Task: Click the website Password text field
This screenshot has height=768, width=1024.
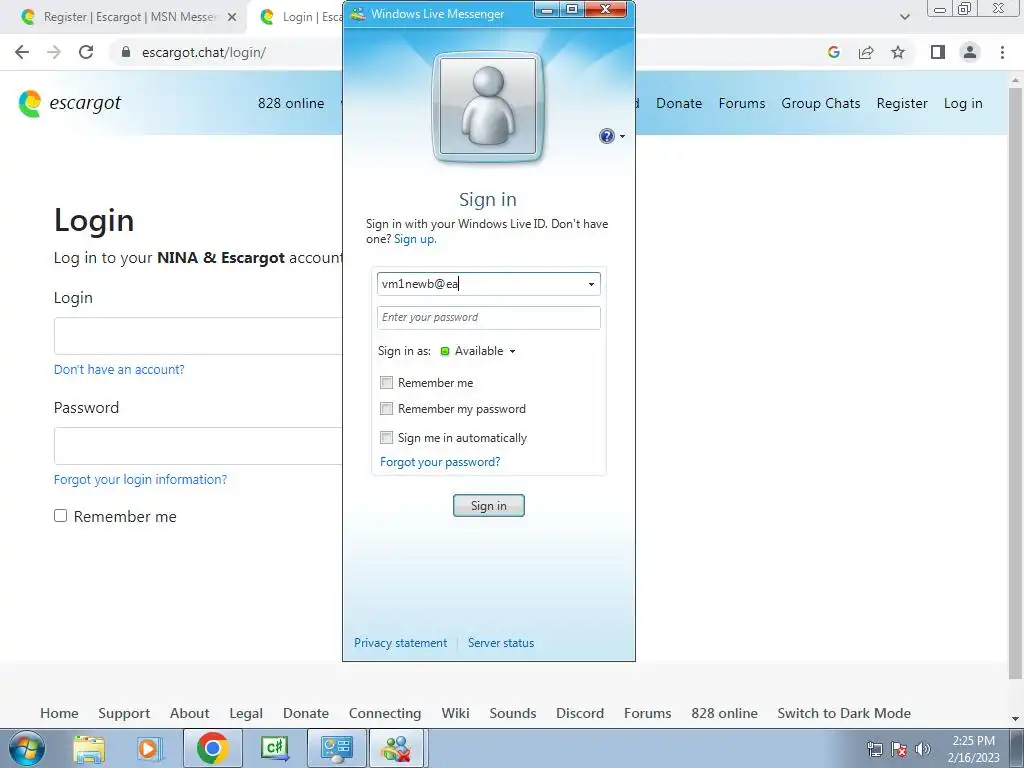Action: [199, 446]
